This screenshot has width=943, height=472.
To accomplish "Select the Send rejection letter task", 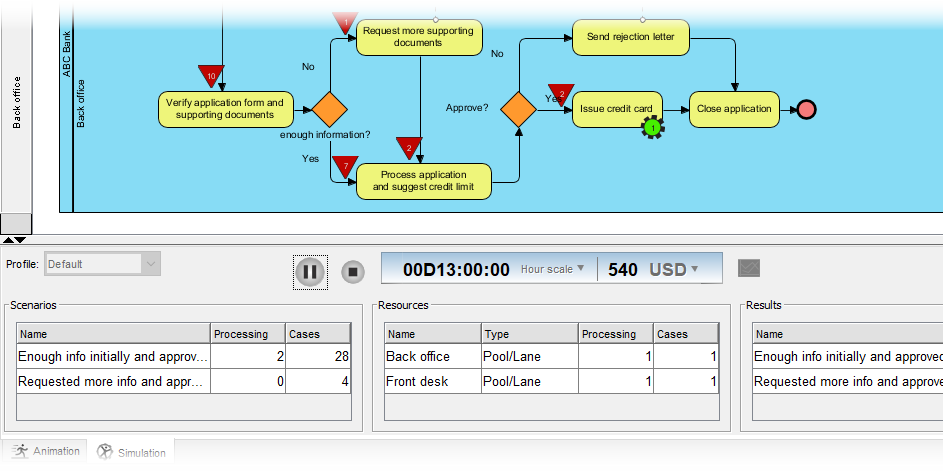I will (630, 37).
